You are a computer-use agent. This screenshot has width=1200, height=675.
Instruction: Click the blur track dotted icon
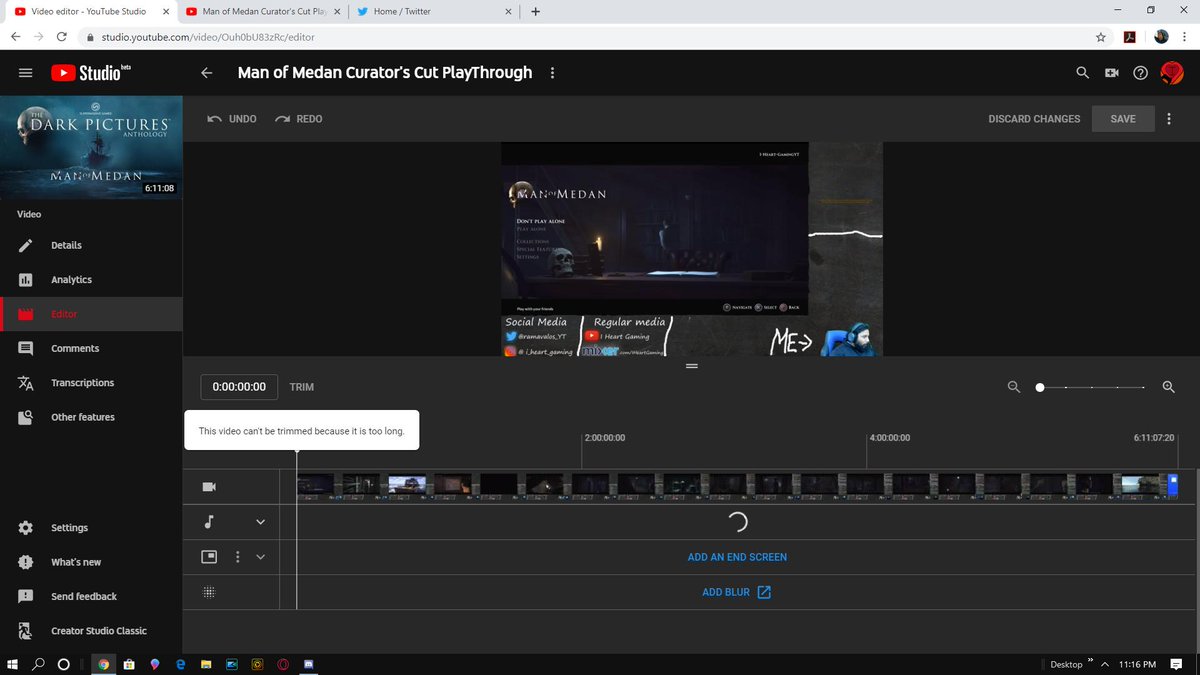click(x=209, y=592)
